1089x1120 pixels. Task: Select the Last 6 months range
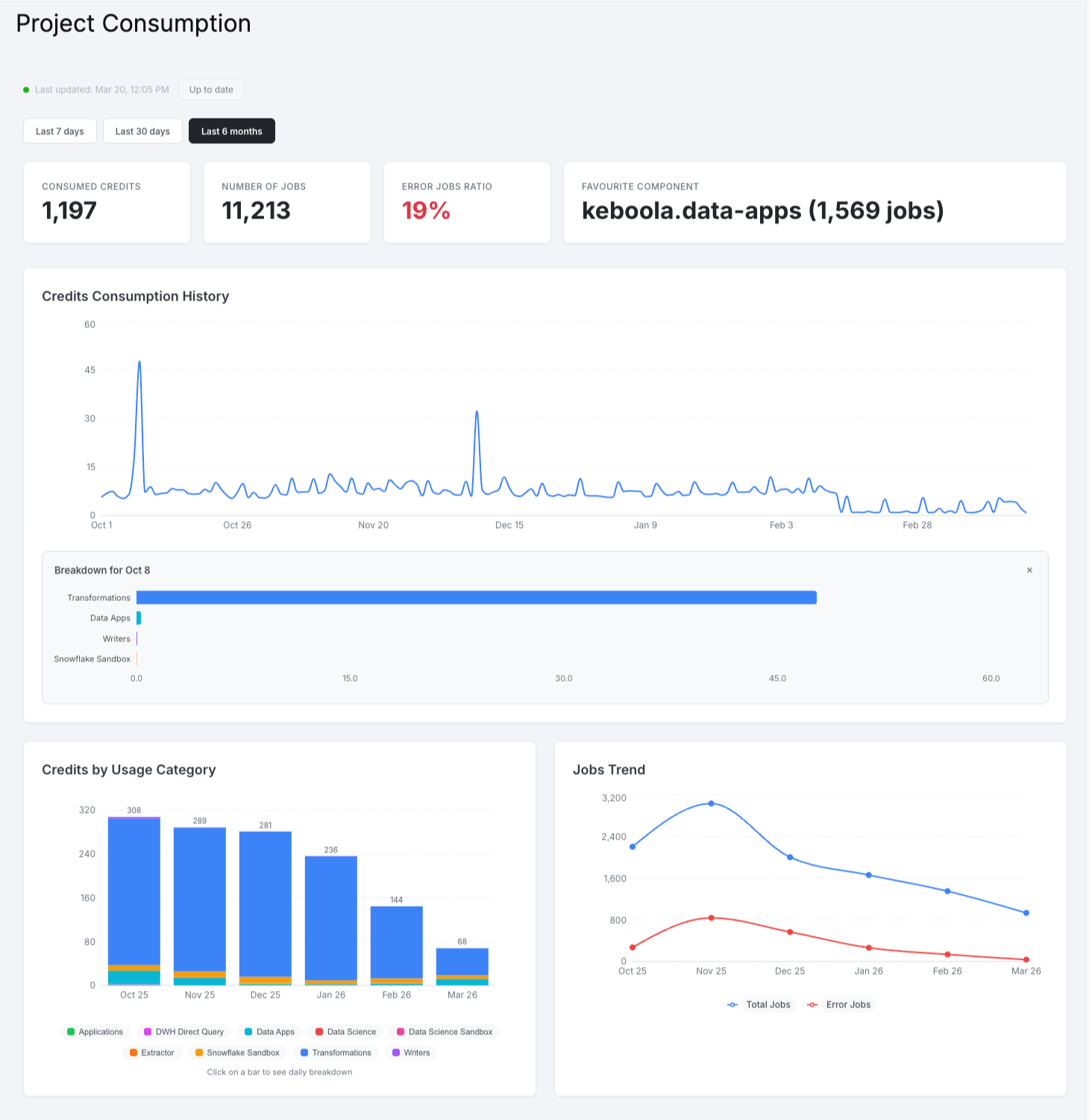pyautogui.click(x=232, y=131)
